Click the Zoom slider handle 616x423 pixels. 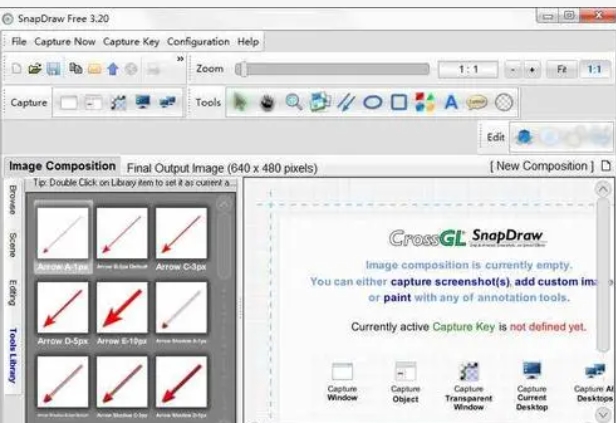pos(242,69)
